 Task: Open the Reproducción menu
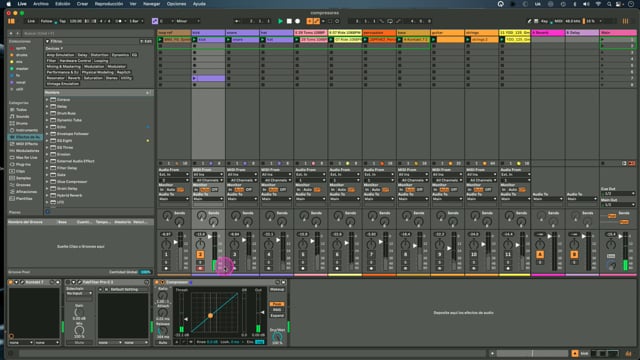coord(109,4)
